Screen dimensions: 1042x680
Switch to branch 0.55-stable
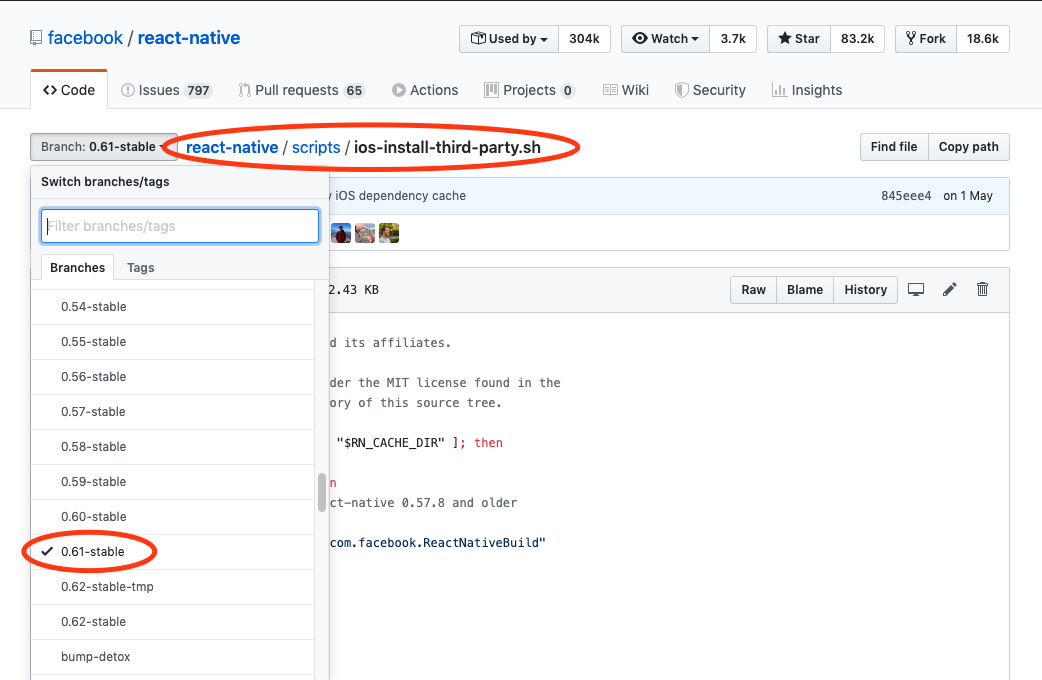pos(173,342)
